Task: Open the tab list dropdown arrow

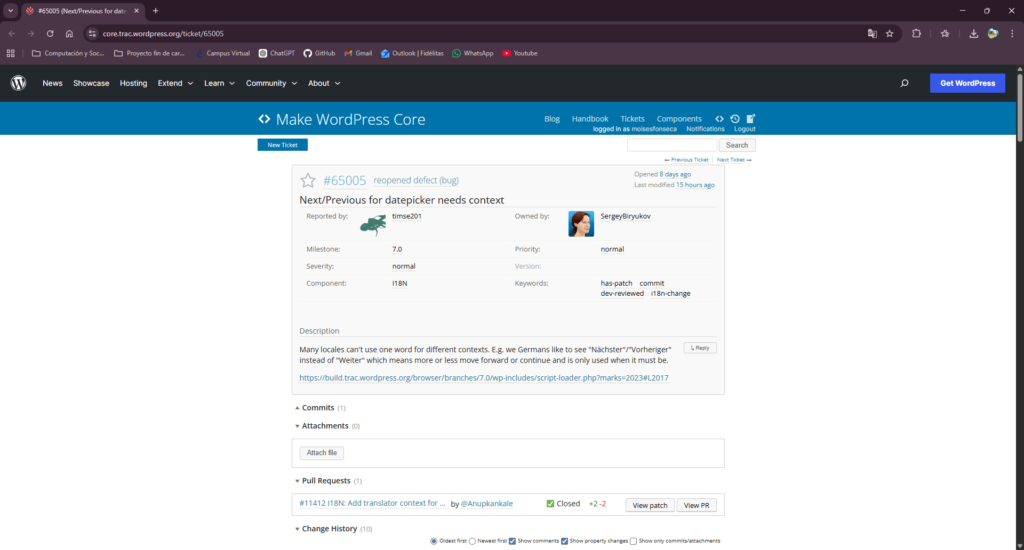Action: (x=10, y=10)
